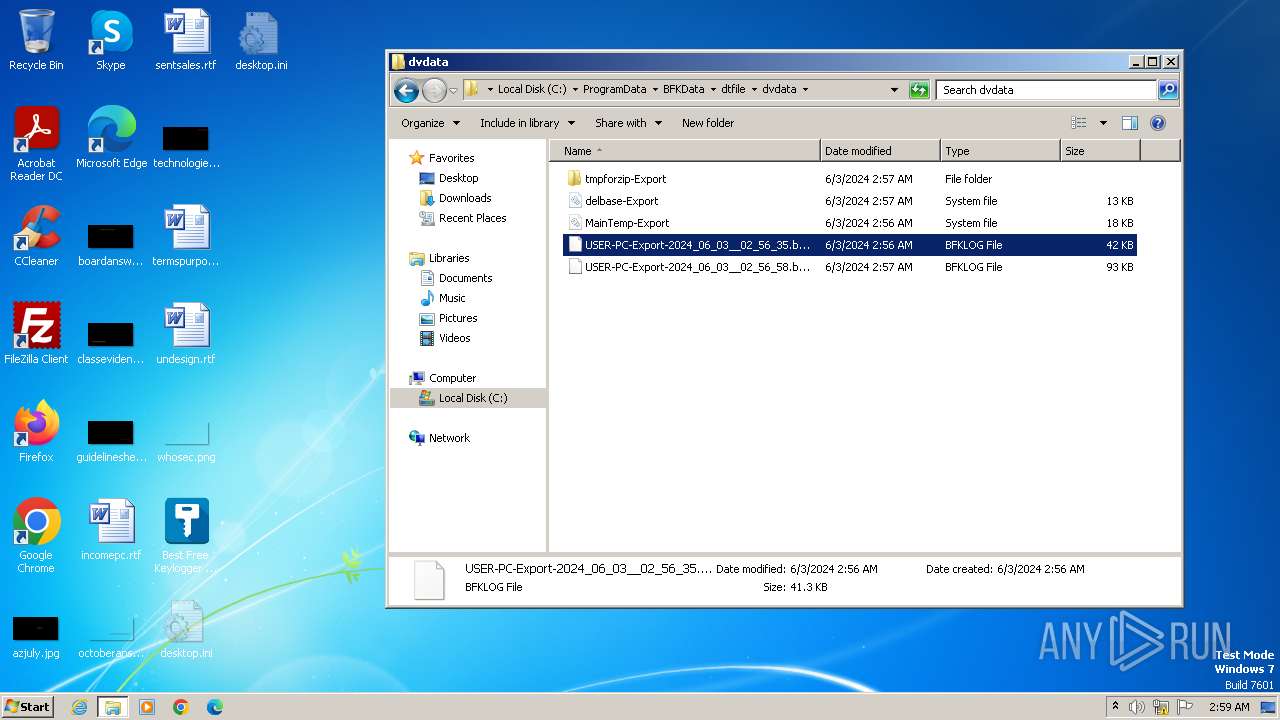Click the search magnifier icon
Image resolution: width=1280 pixels, height=720 pixels.
(x=1167, y=90)
